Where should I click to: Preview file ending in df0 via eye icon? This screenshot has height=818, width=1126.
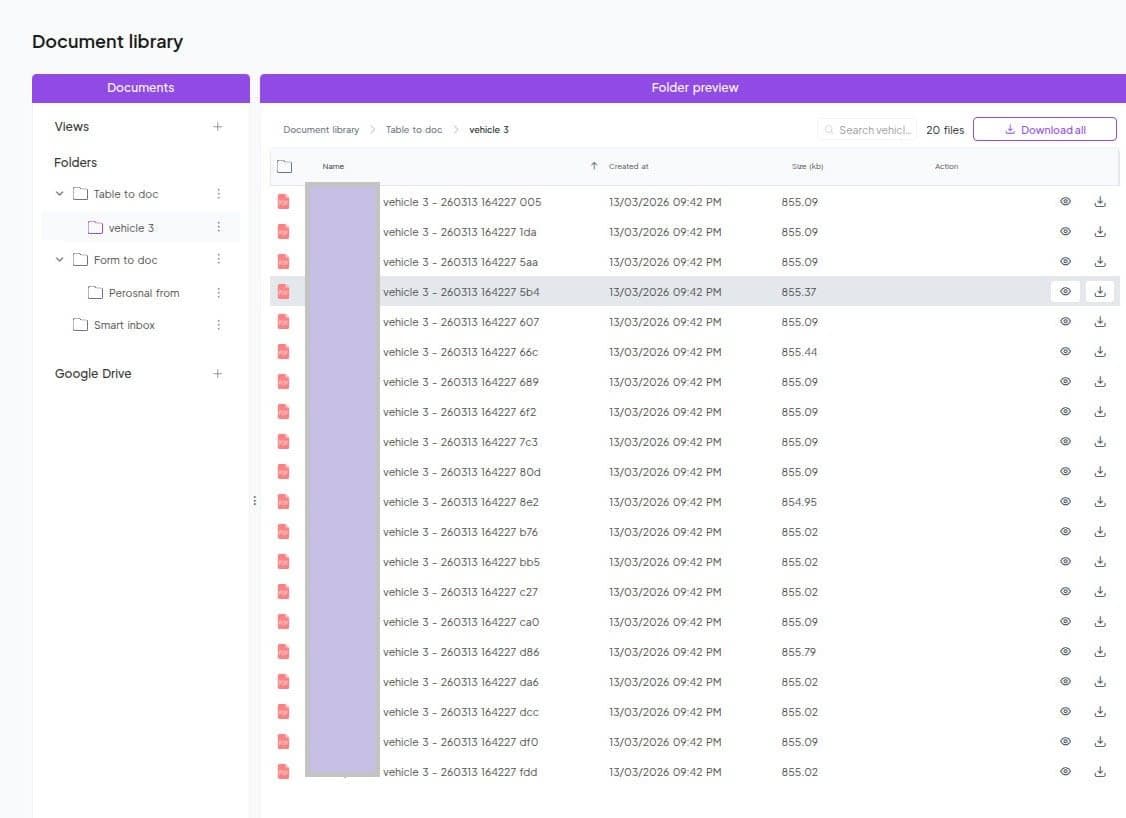(x=1065, y=742)
